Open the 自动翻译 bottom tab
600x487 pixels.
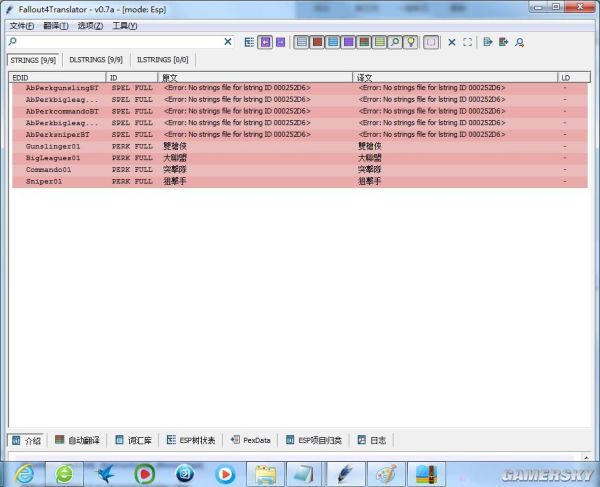[77, 440]
